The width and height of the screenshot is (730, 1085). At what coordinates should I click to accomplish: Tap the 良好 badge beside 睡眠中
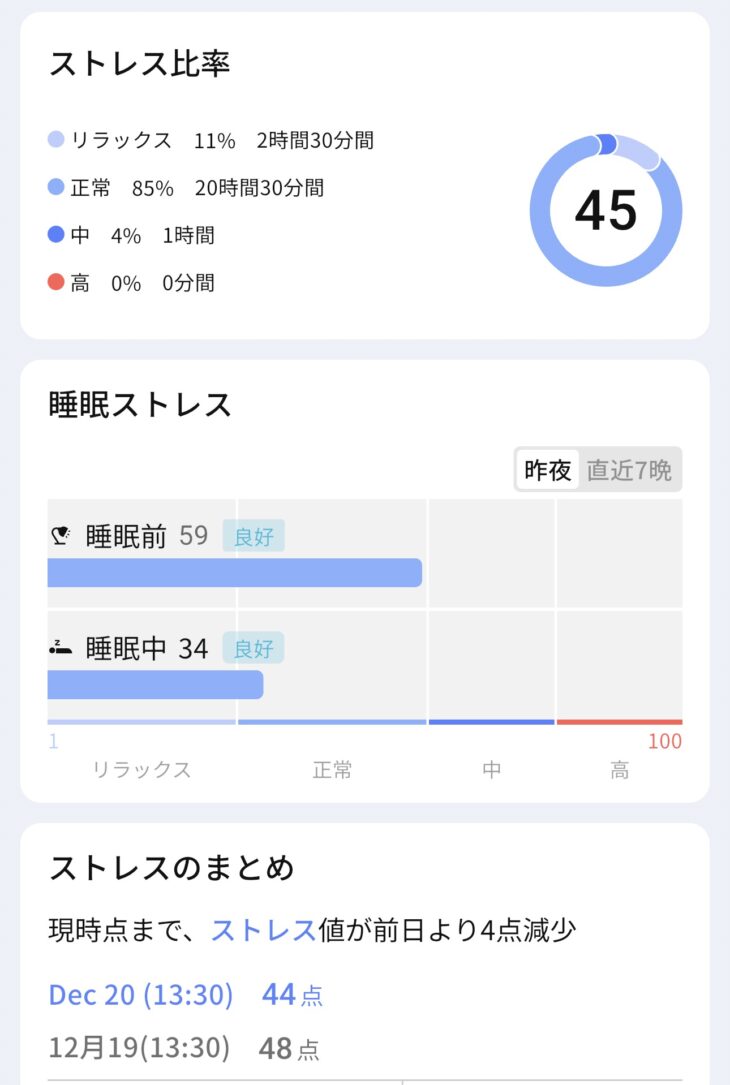click(x=253, y=648)
